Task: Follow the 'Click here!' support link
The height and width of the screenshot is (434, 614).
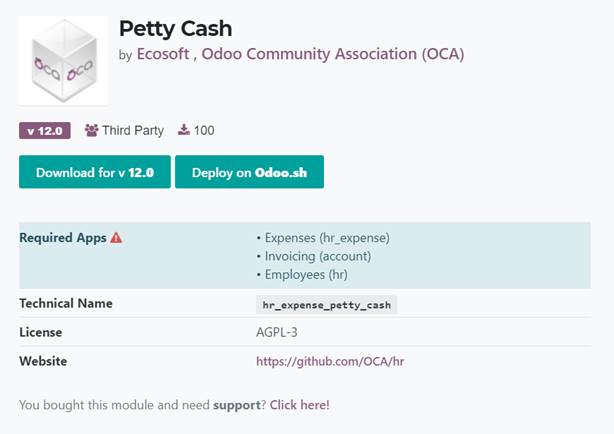Action: pos(299,405)
